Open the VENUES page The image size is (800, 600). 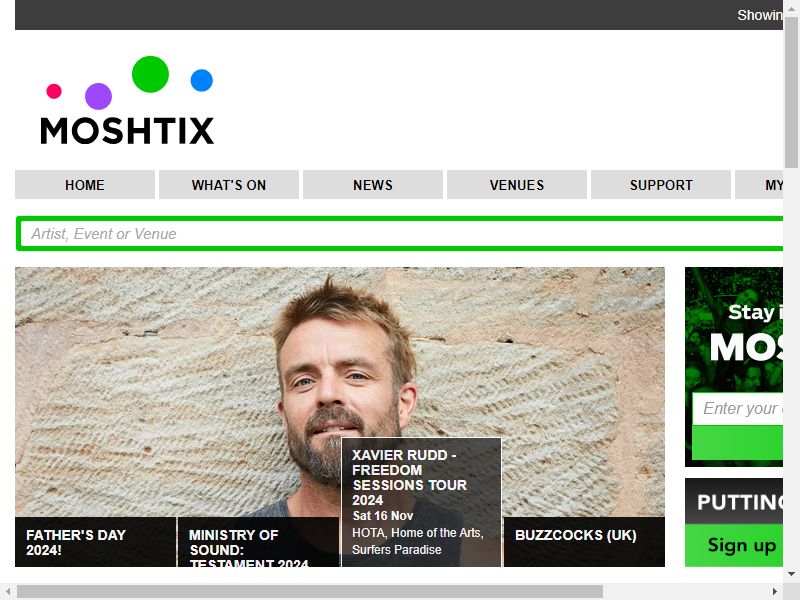[x=516, y=185]
